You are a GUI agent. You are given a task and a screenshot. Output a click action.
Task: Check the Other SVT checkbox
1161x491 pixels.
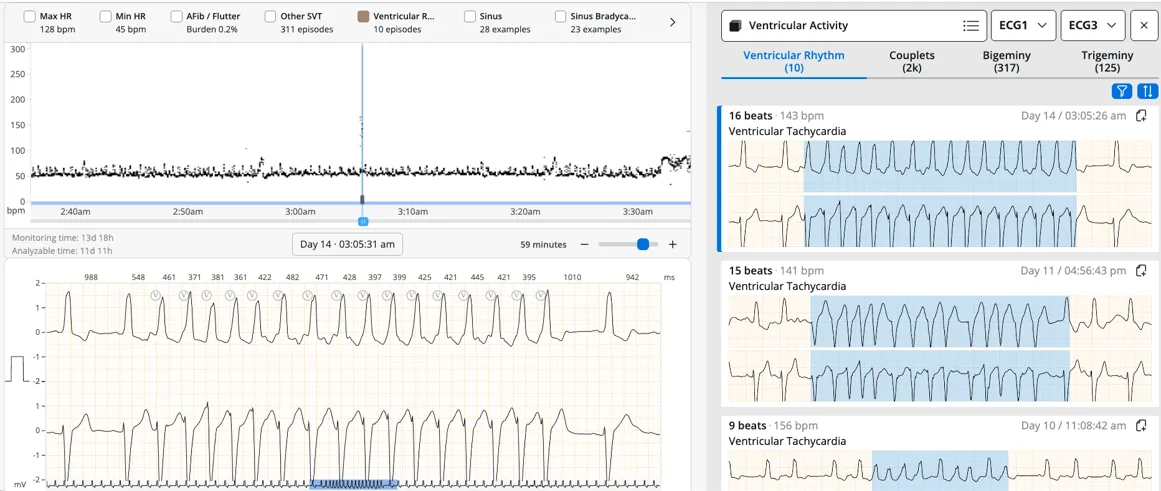click(x=270, y=16)
